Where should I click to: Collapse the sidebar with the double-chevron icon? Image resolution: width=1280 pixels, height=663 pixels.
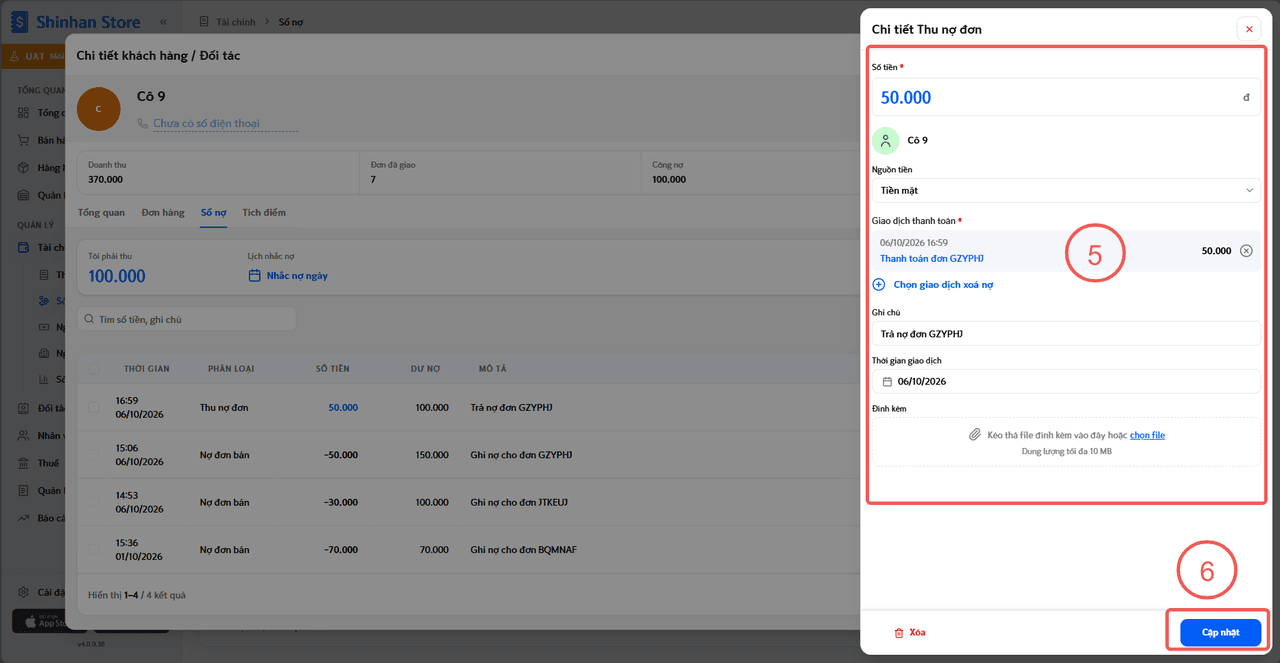[x=163, y=21]
